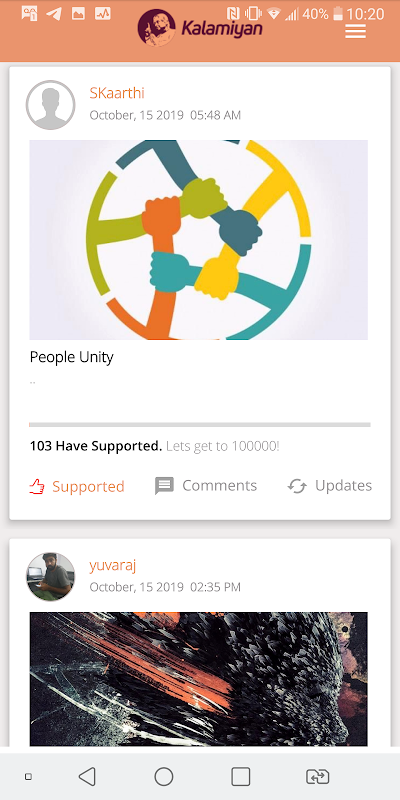Toggle the Supported thumbs-up icon
Screen dimensions: 400x800
pos(36,487)
